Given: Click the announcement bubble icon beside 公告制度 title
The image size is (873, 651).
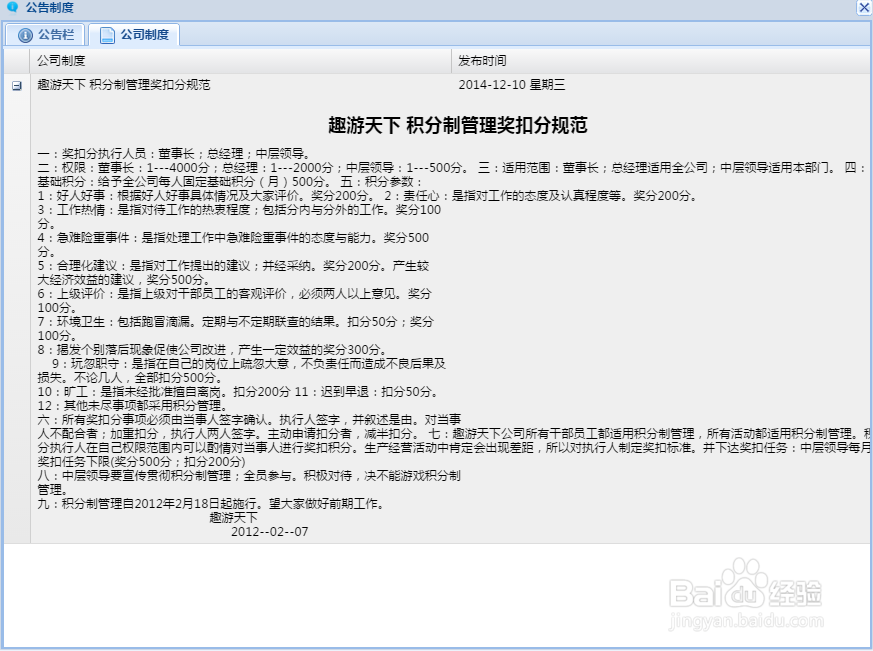Looking at the screenshot, I should pyautogui.click(x=10, y=8).
